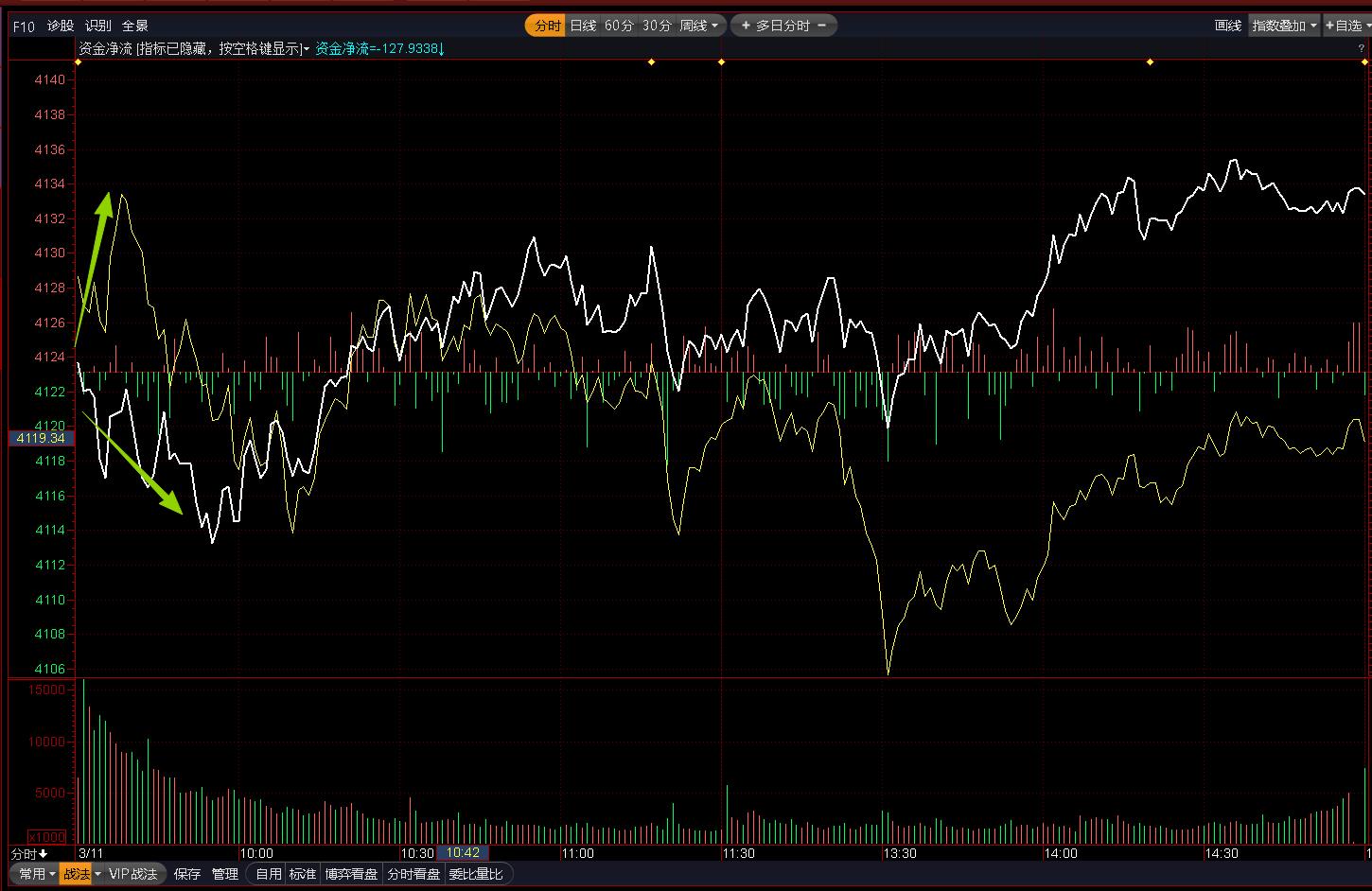Click the yellow diamond marker at chart top-left
Image resolution: width=1372 pixels, height=891 pixels.
point(78,62)
